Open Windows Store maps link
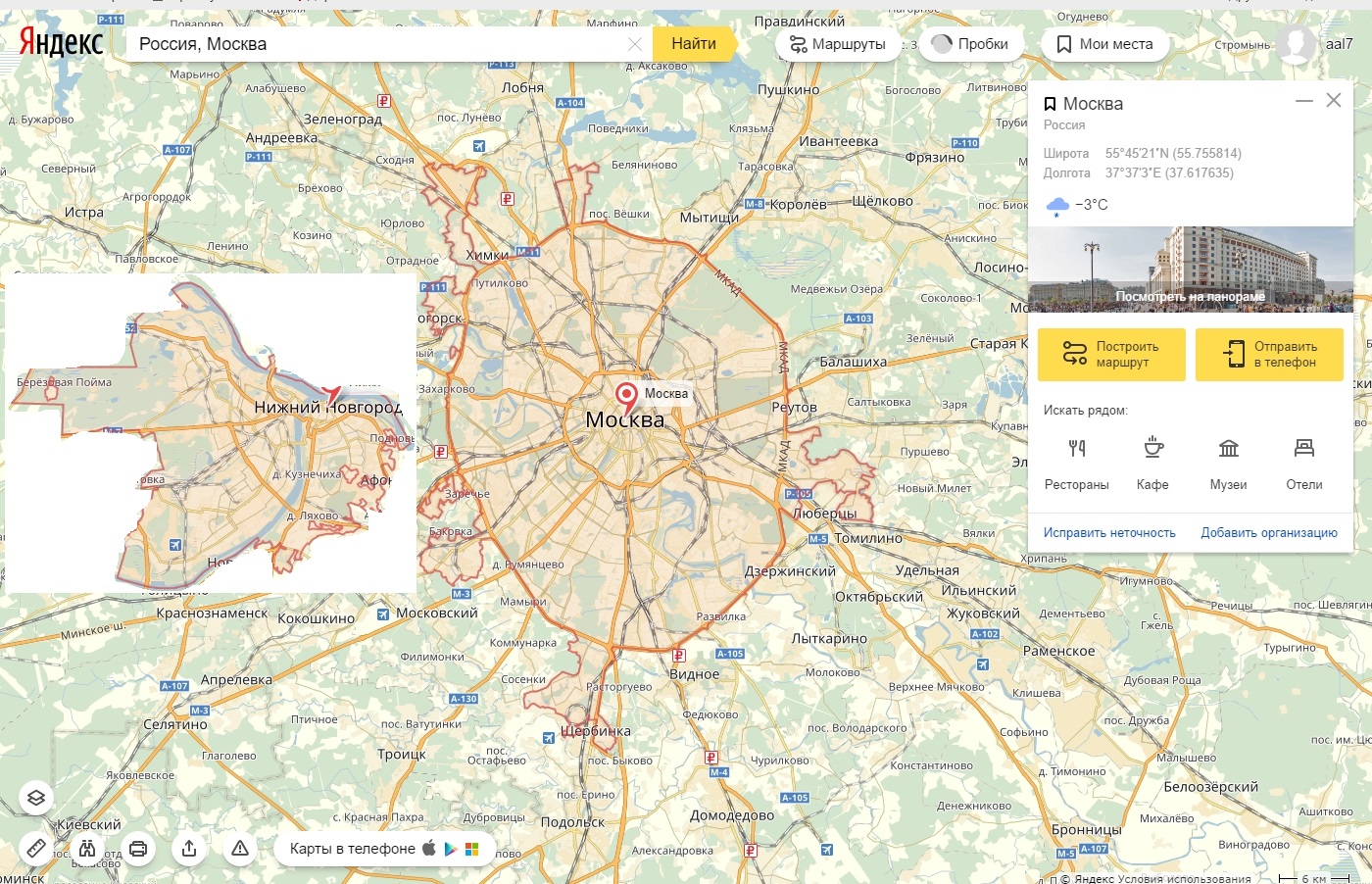This screenshot has width=1372, height=884. coord(471,849)
